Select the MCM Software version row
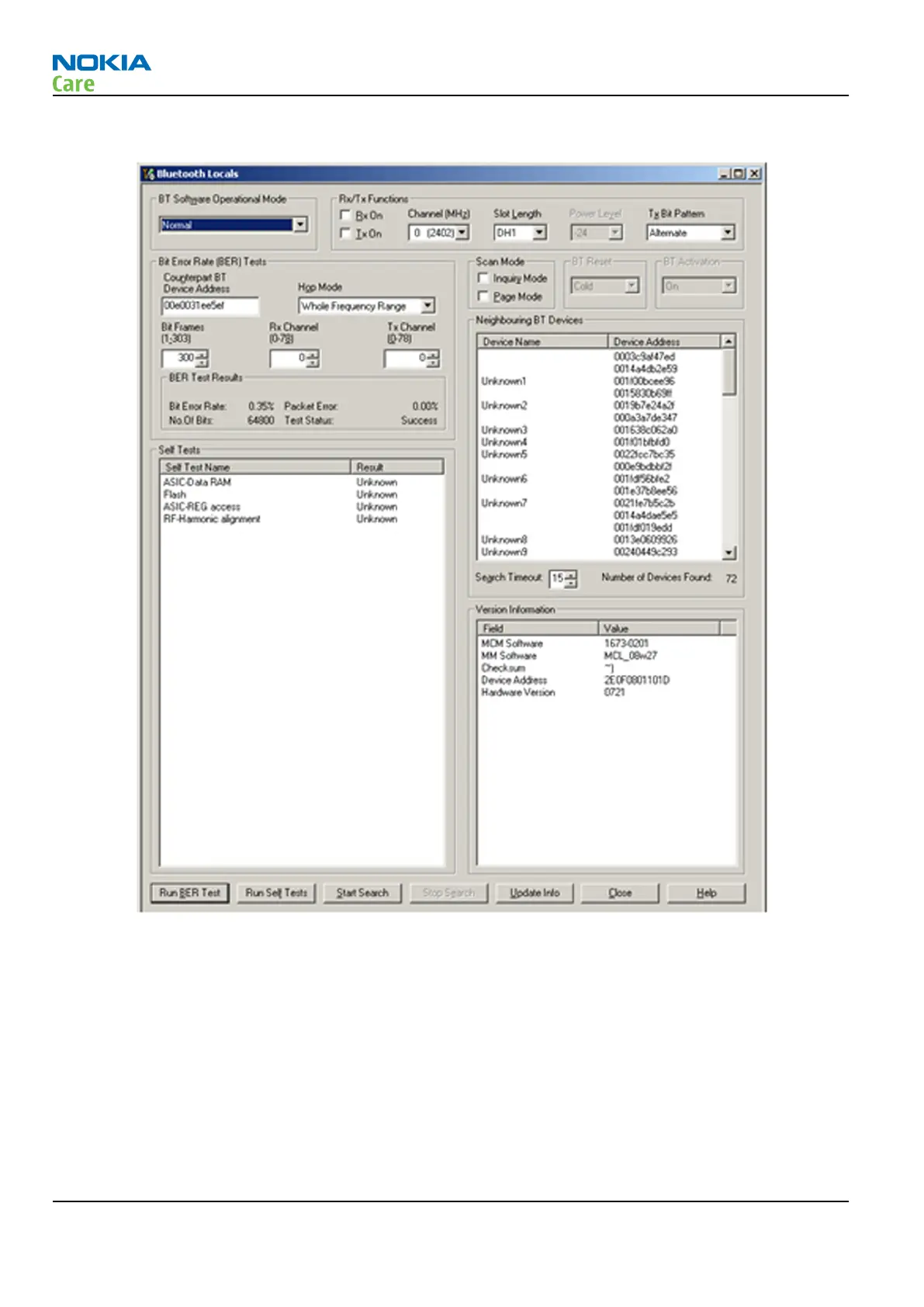The image size is (924, 1307). point(607,644)
